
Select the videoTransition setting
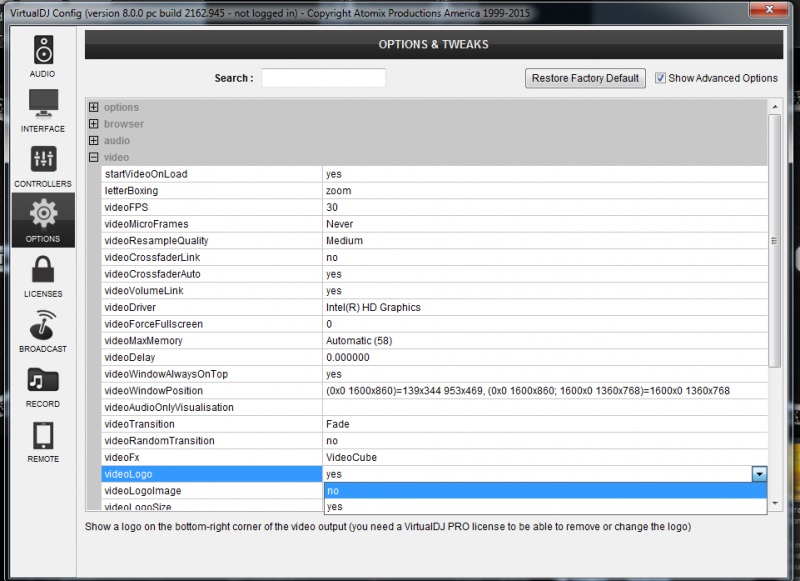click(434, 424)
